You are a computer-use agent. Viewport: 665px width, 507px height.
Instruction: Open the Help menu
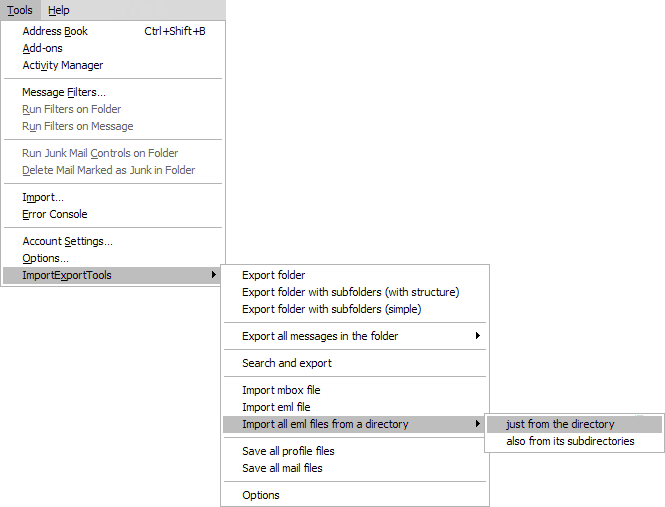pos(59,10)
